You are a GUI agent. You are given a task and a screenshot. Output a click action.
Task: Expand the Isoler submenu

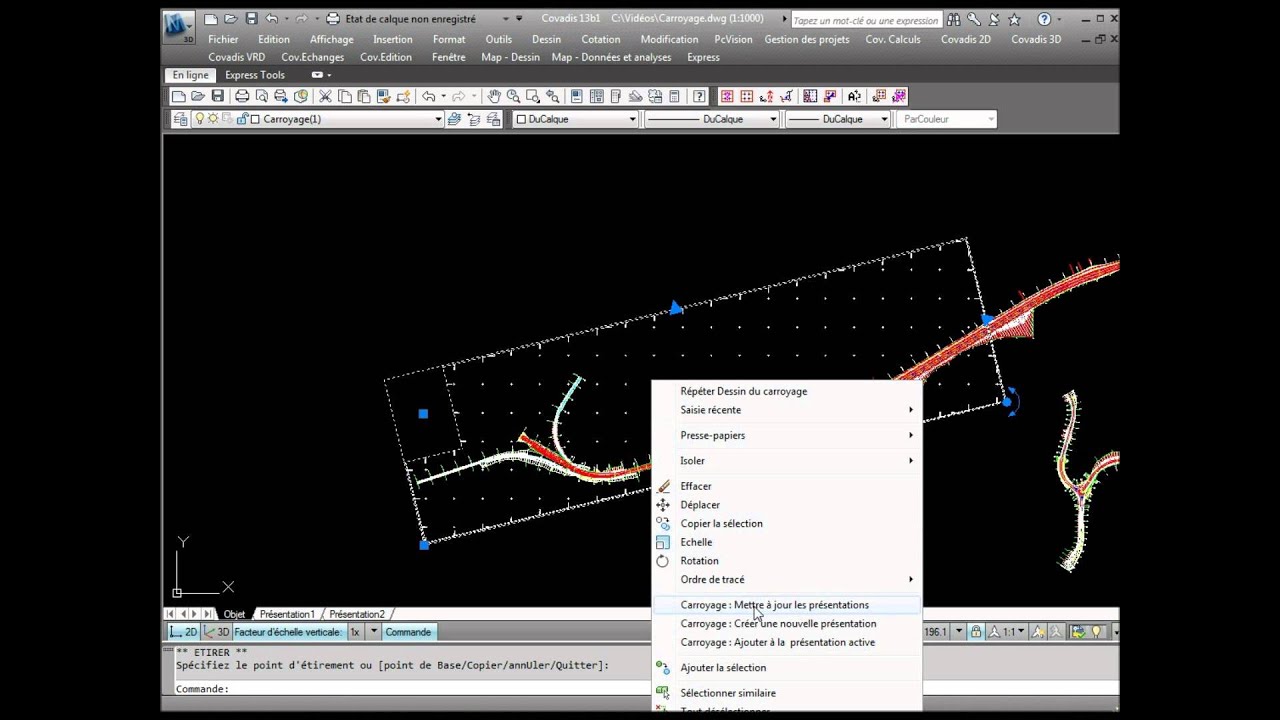click(x=786, y=461)
